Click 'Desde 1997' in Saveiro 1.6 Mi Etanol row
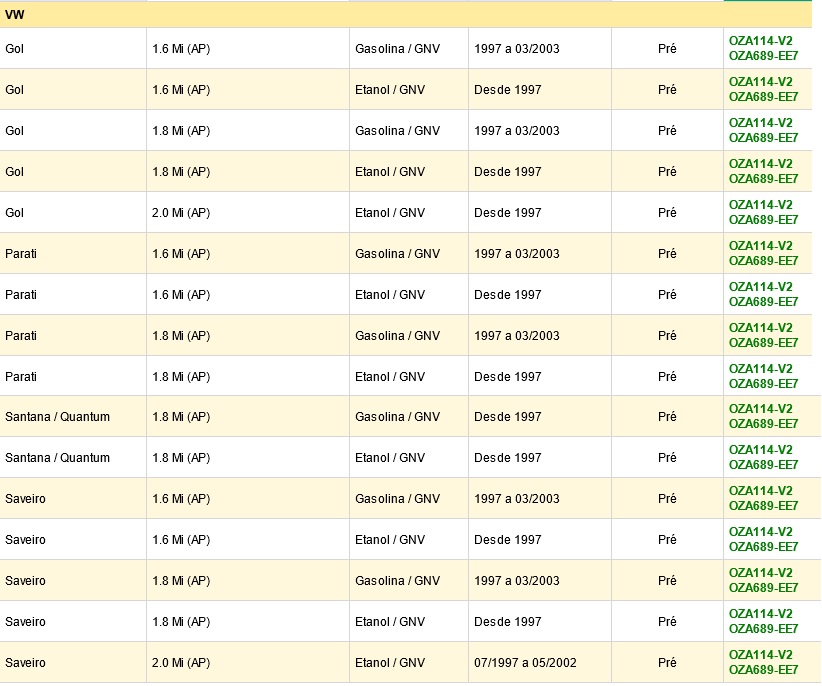 pos(507,540)
